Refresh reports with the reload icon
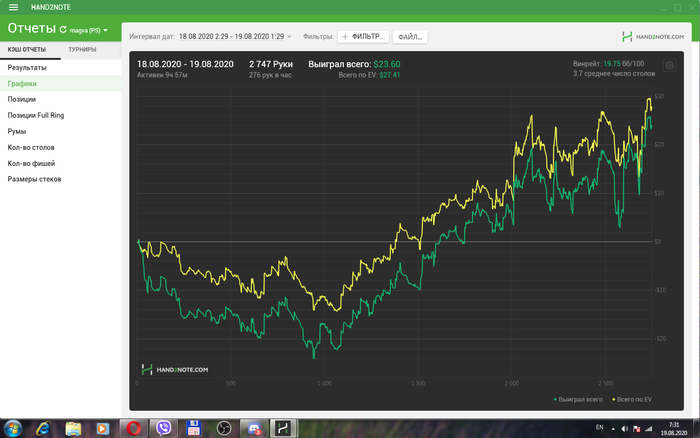 pos(63,29)
